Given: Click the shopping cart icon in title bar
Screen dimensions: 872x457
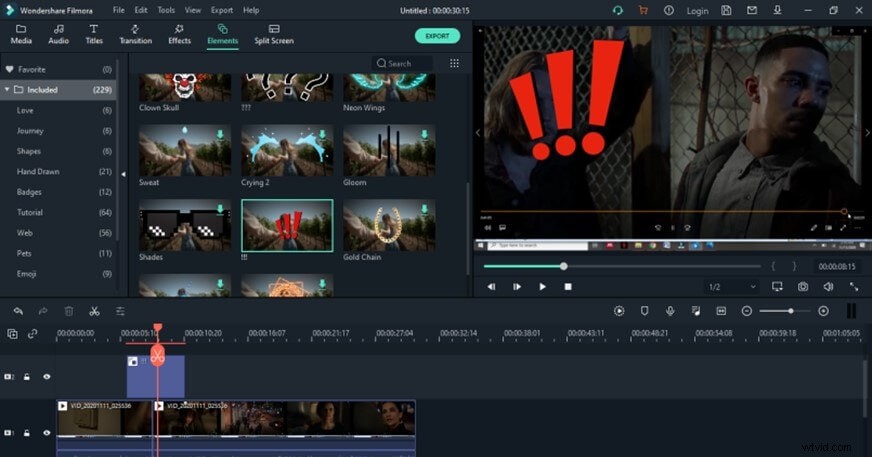Looking at the screenshot, I should point(643,10).
